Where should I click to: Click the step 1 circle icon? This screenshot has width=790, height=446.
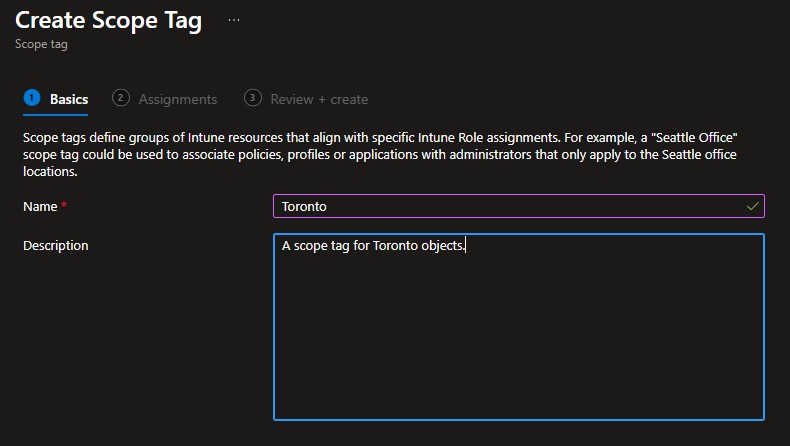(x=31, y=98)
